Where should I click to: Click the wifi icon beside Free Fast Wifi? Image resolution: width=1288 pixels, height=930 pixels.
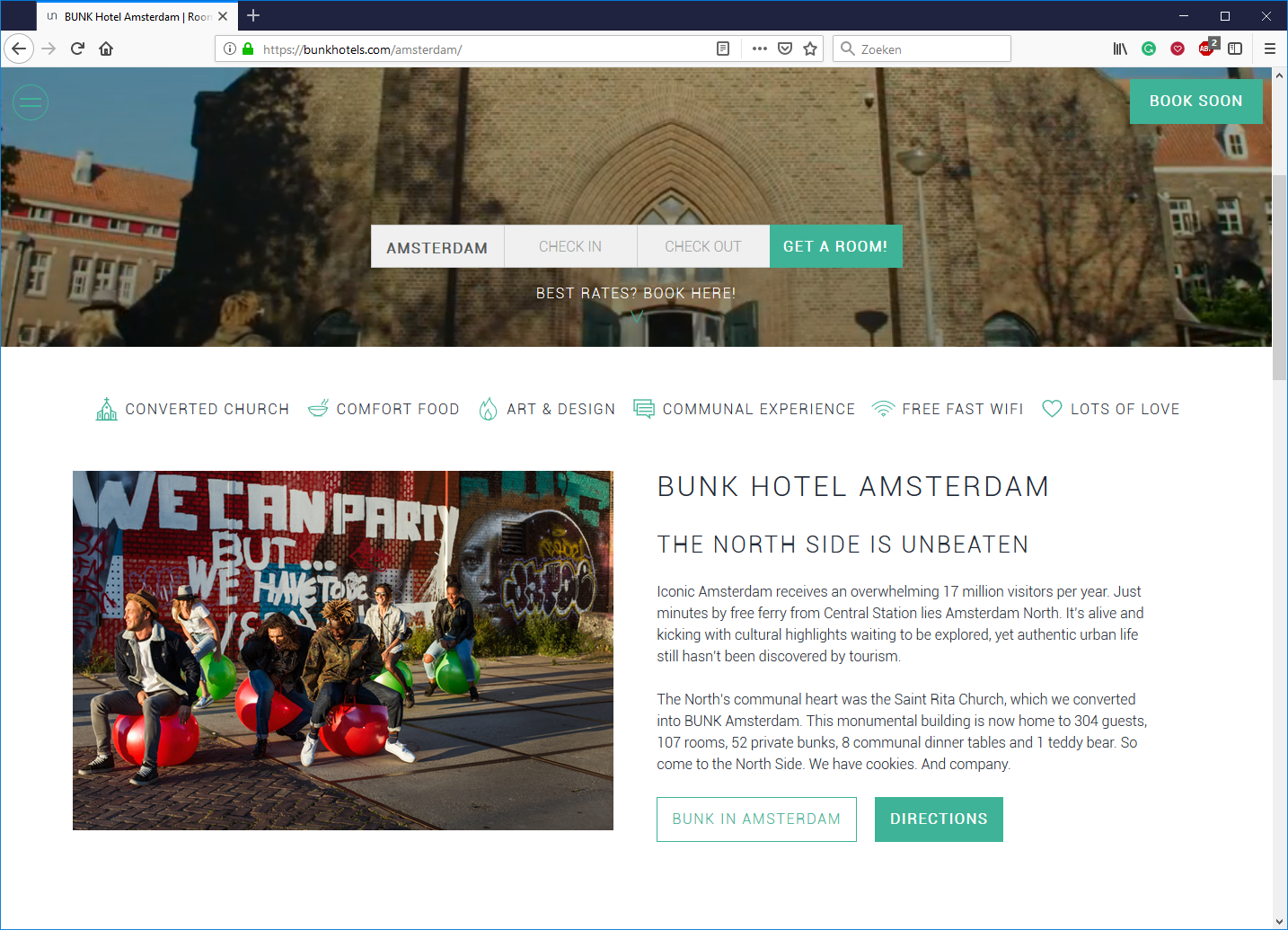[884, 409]
